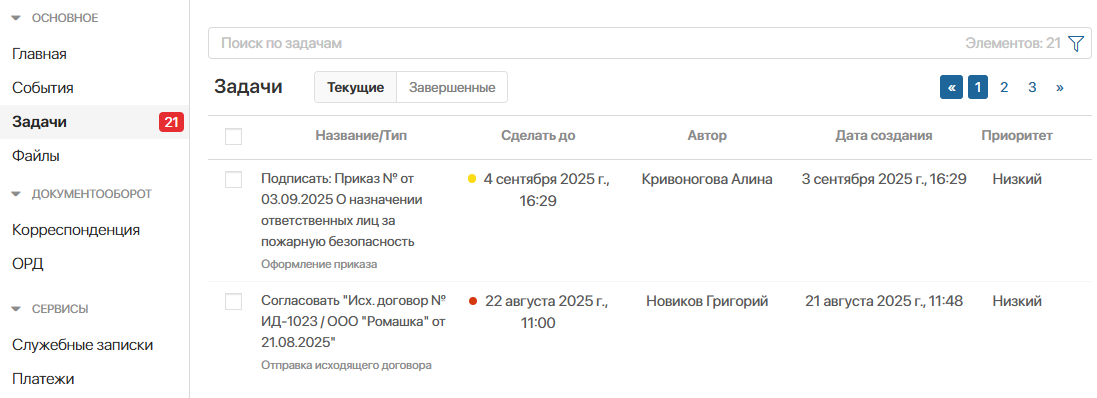
Task: Click Низкий priority of Приказ task
Action: (x=1017, y=179)
